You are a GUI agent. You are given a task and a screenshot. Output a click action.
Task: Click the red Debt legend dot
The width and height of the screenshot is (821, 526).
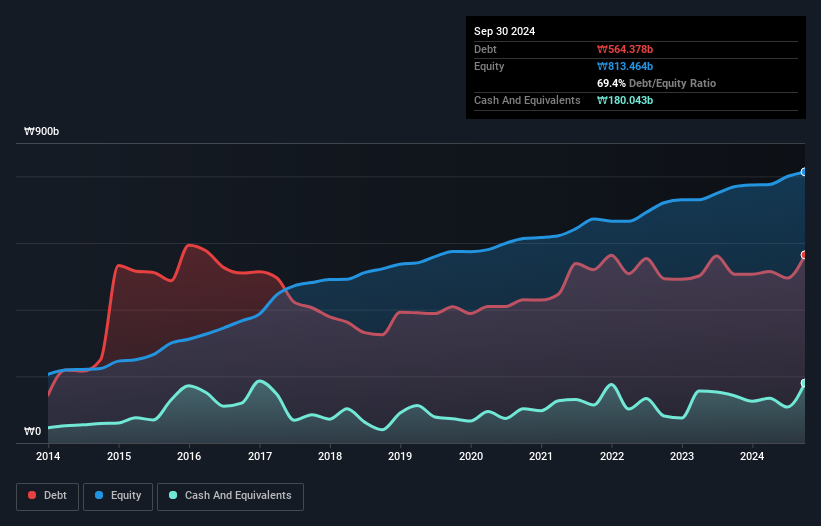(x=32, y=495)
